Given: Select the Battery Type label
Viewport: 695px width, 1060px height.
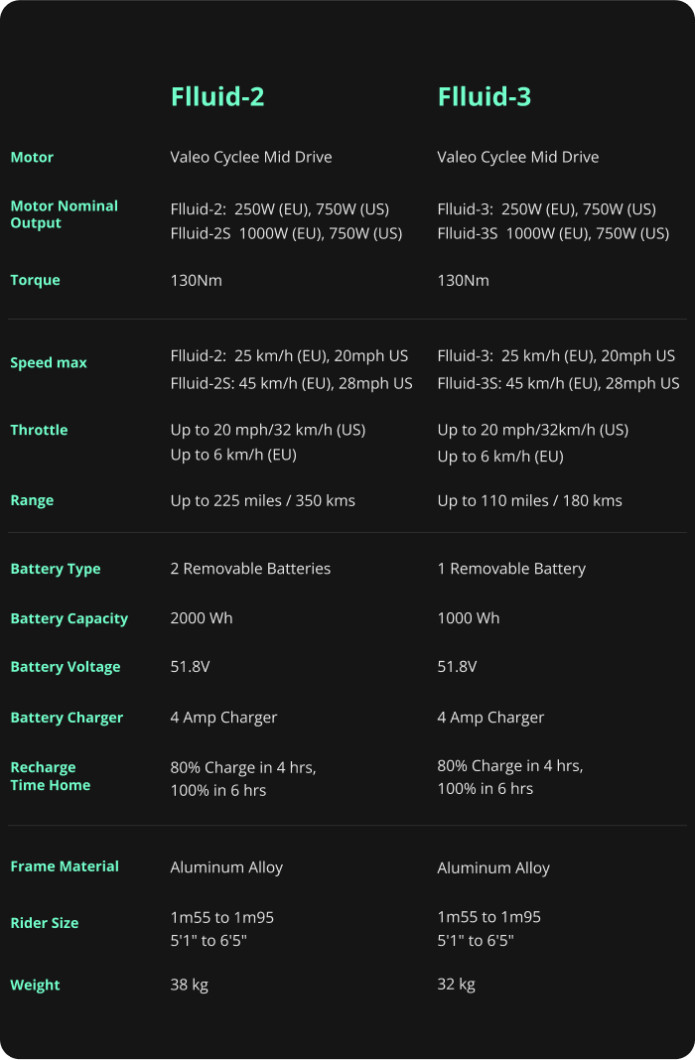Looking at the screenshot, I should (55, 569).
